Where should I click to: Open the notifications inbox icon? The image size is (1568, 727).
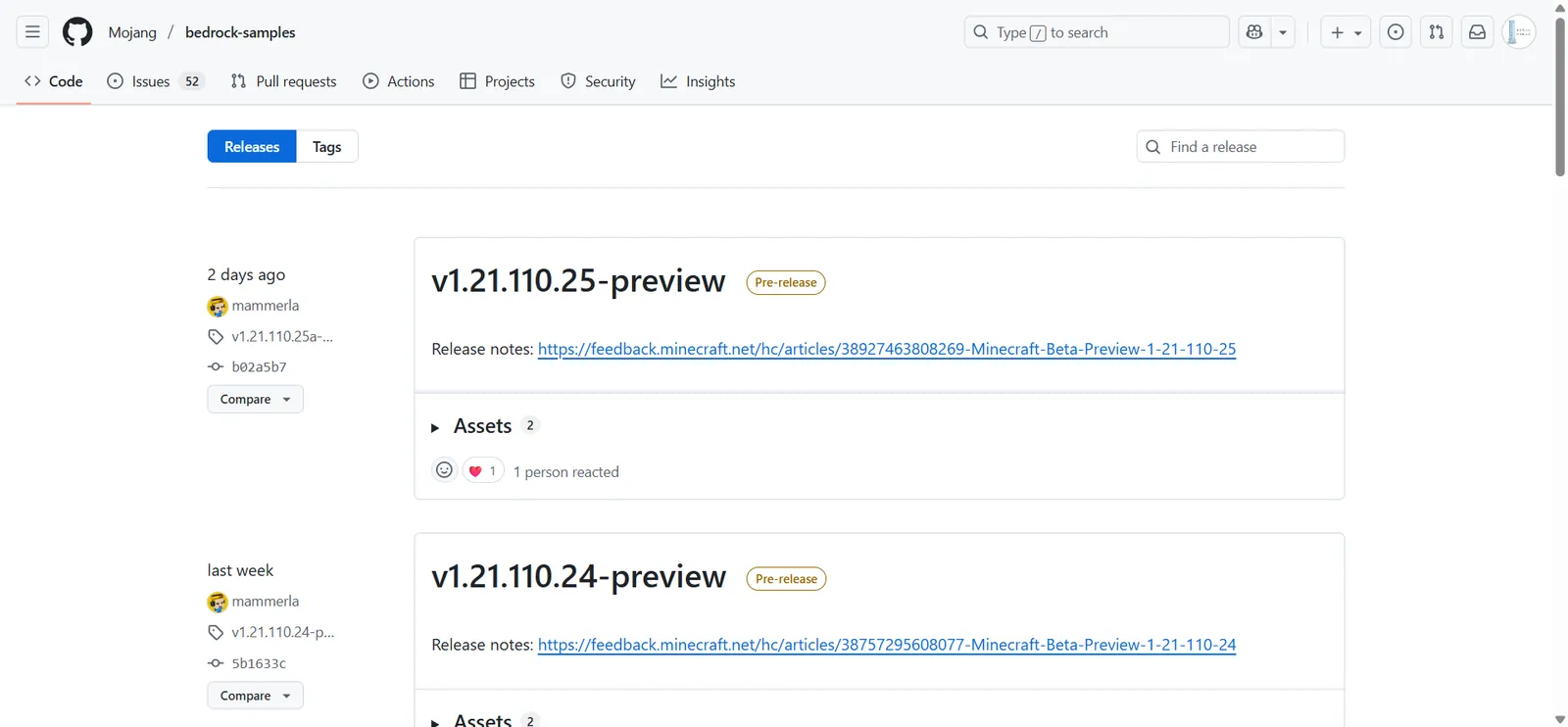tap(1477, 32)
